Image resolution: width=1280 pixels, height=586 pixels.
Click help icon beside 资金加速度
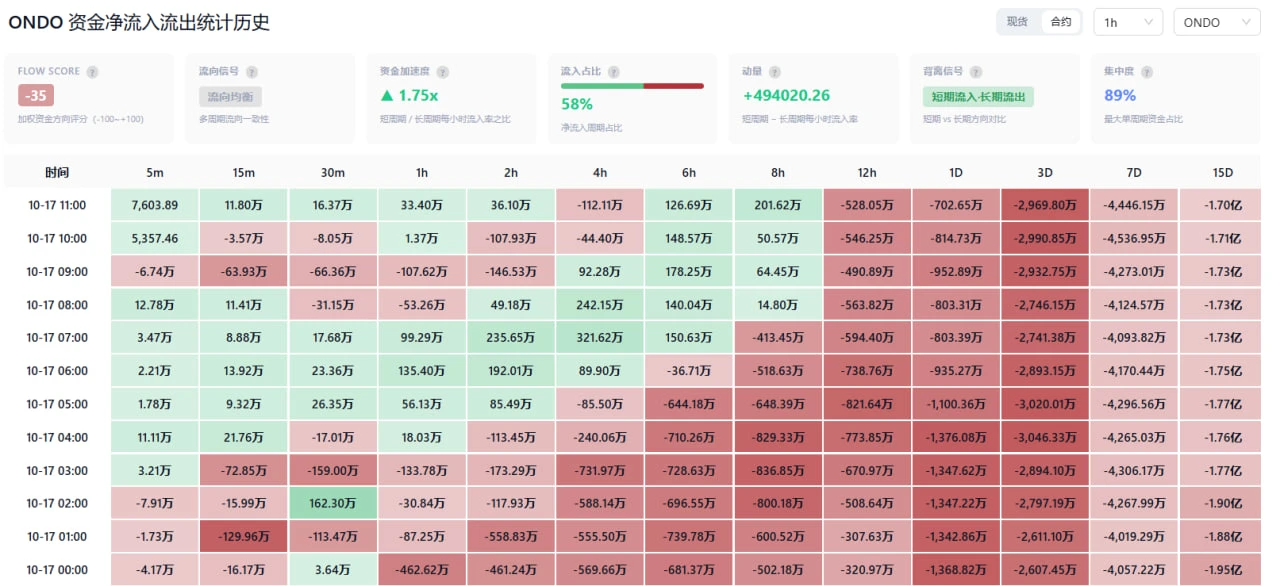pos(443,72)
